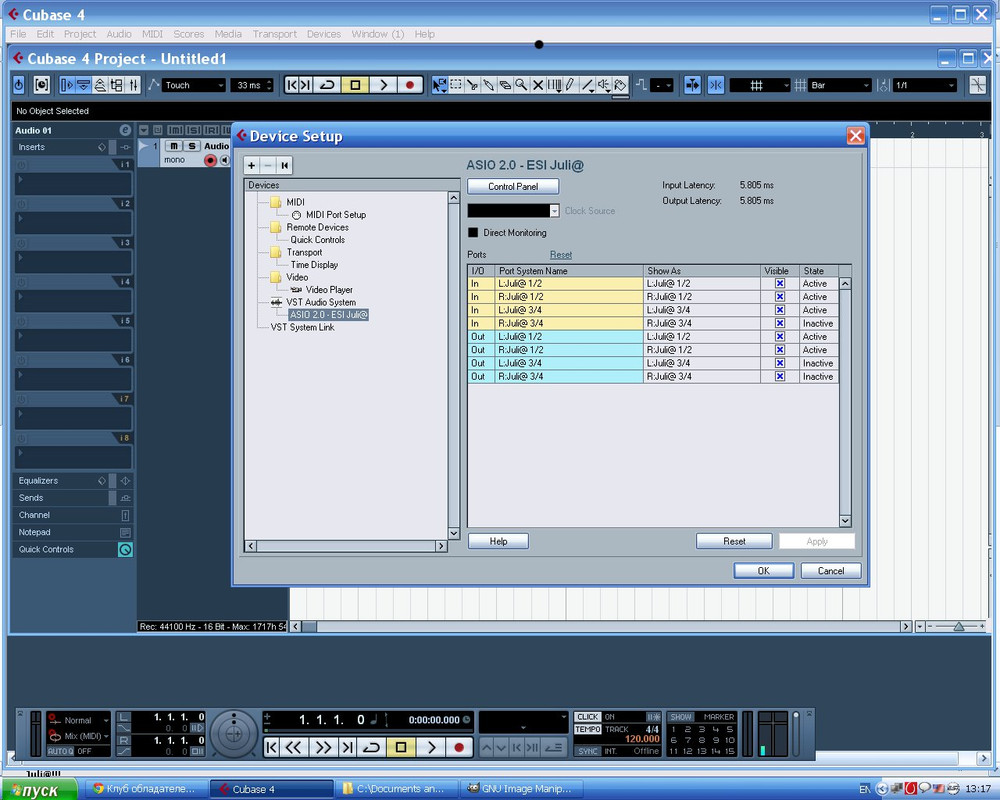Viewport: 1000px width, 800px height.
Task: Open the Devices menu
Action: point(323,34)
